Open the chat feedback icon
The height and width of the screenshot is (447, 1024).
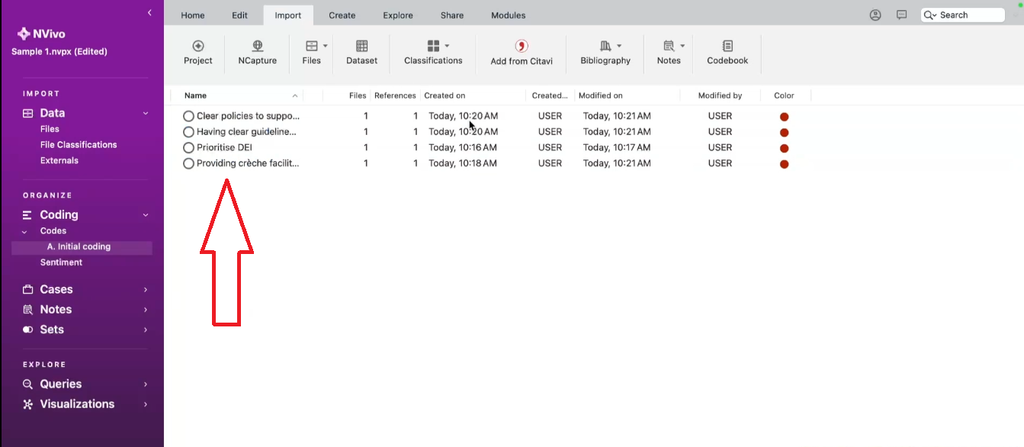click(902, 15)
